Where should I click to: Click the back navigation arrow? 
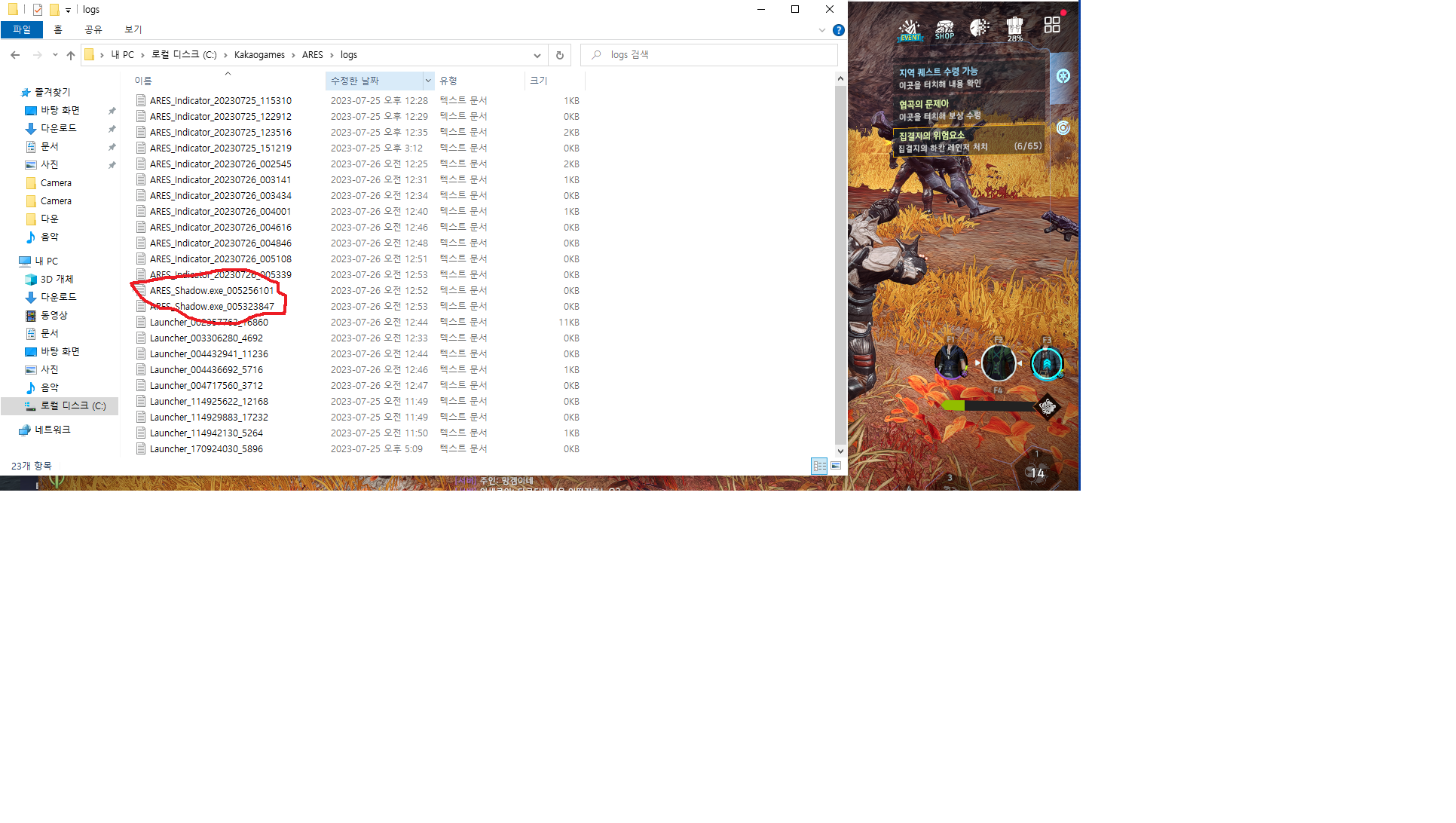tap(15, 55)
